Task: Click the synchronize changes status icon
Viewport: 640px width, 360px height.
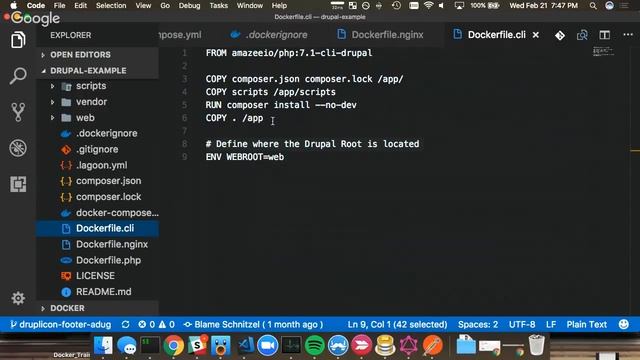Action: tap(125, 324)
